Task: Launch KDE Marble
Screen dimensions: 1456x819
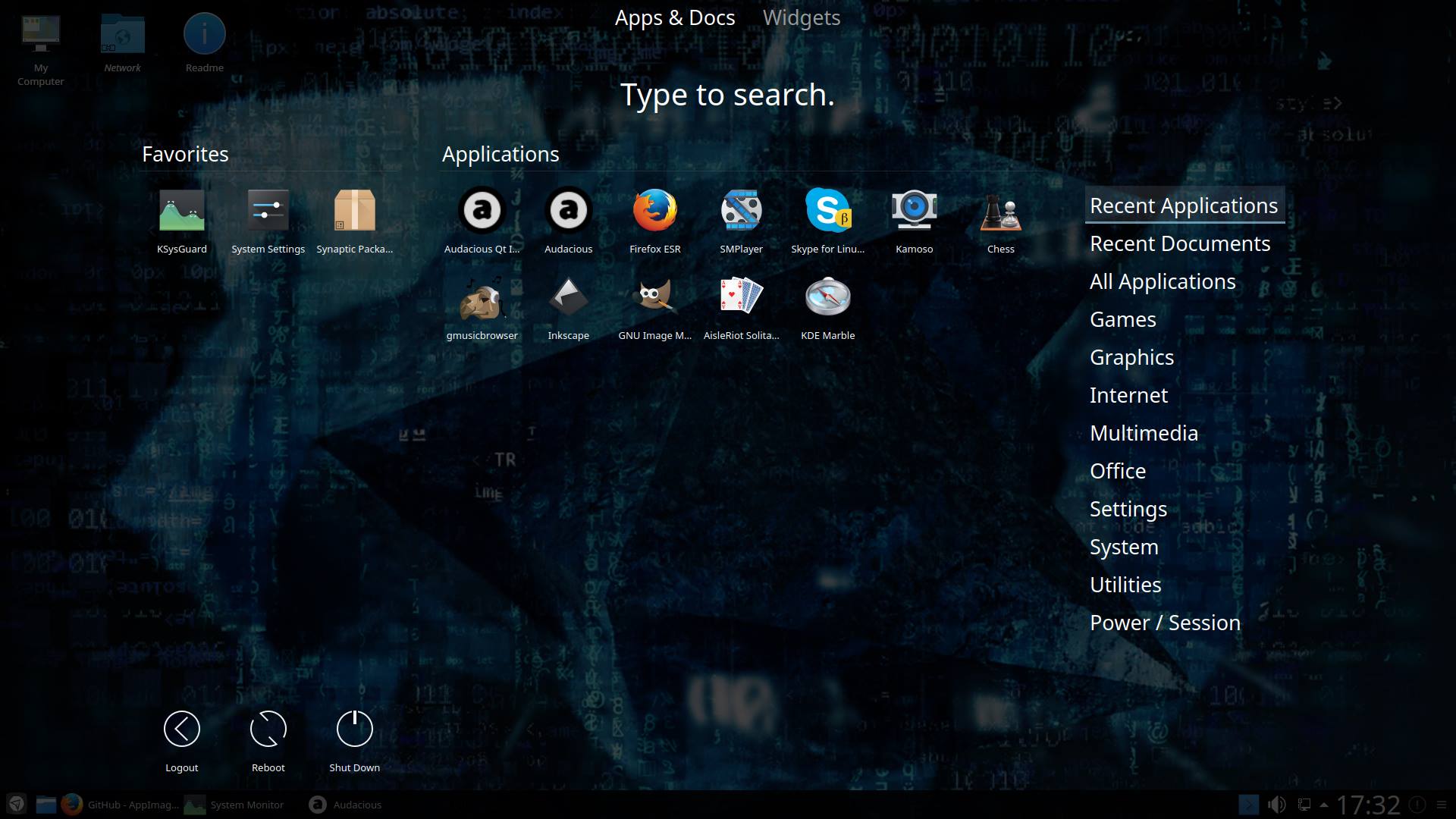Action: pos(828,308)
